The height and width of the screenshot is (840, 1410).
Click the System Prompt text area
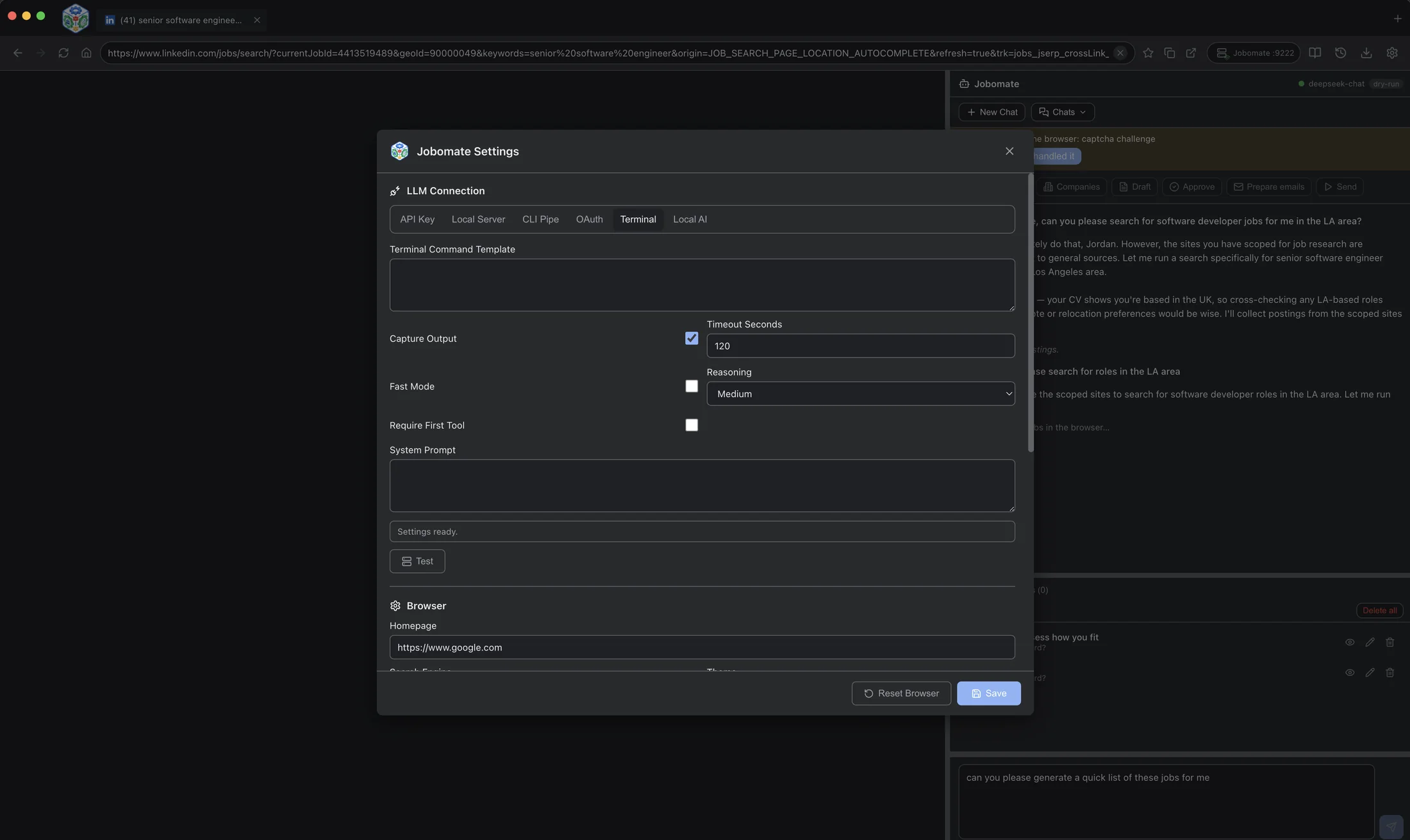[x=702, y=486]
